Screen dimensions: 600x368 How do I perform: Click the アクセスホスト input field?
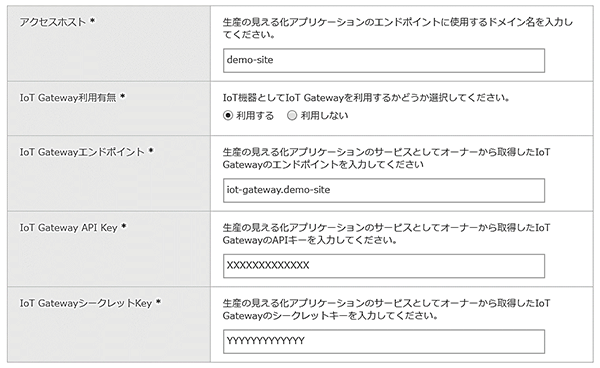[x=384, y=60]
